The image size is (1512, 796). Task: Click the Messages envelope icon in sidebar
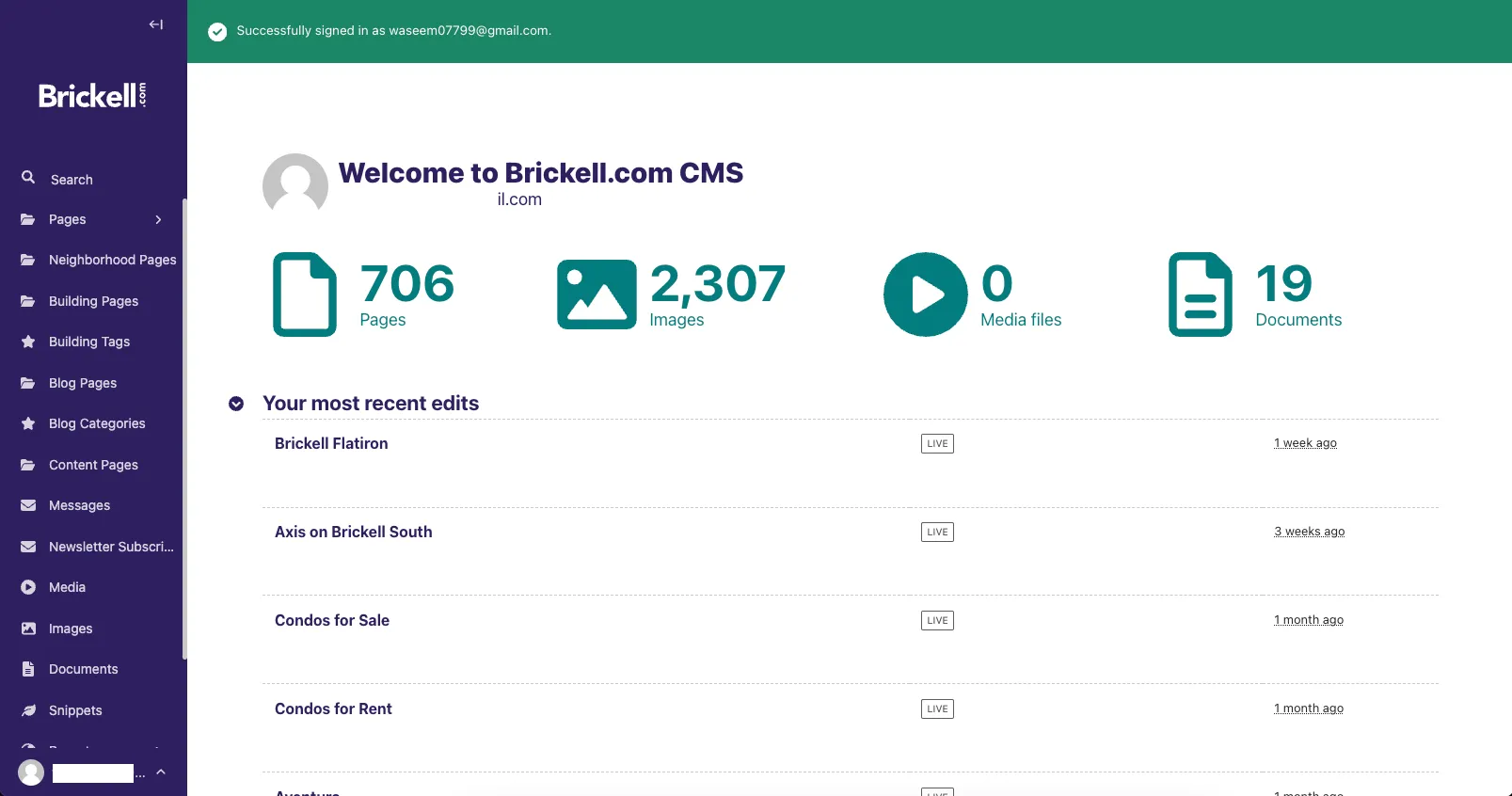(x=28, y=505)
